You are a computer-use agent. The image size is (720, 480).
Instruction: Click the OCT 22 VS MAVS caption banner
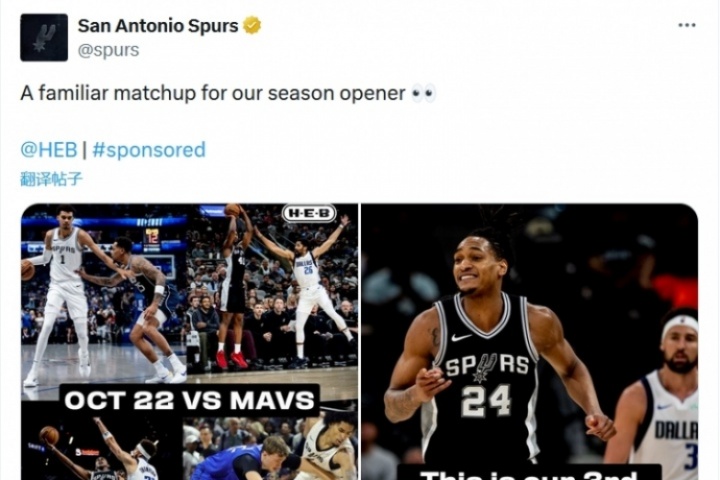point(189,400)
